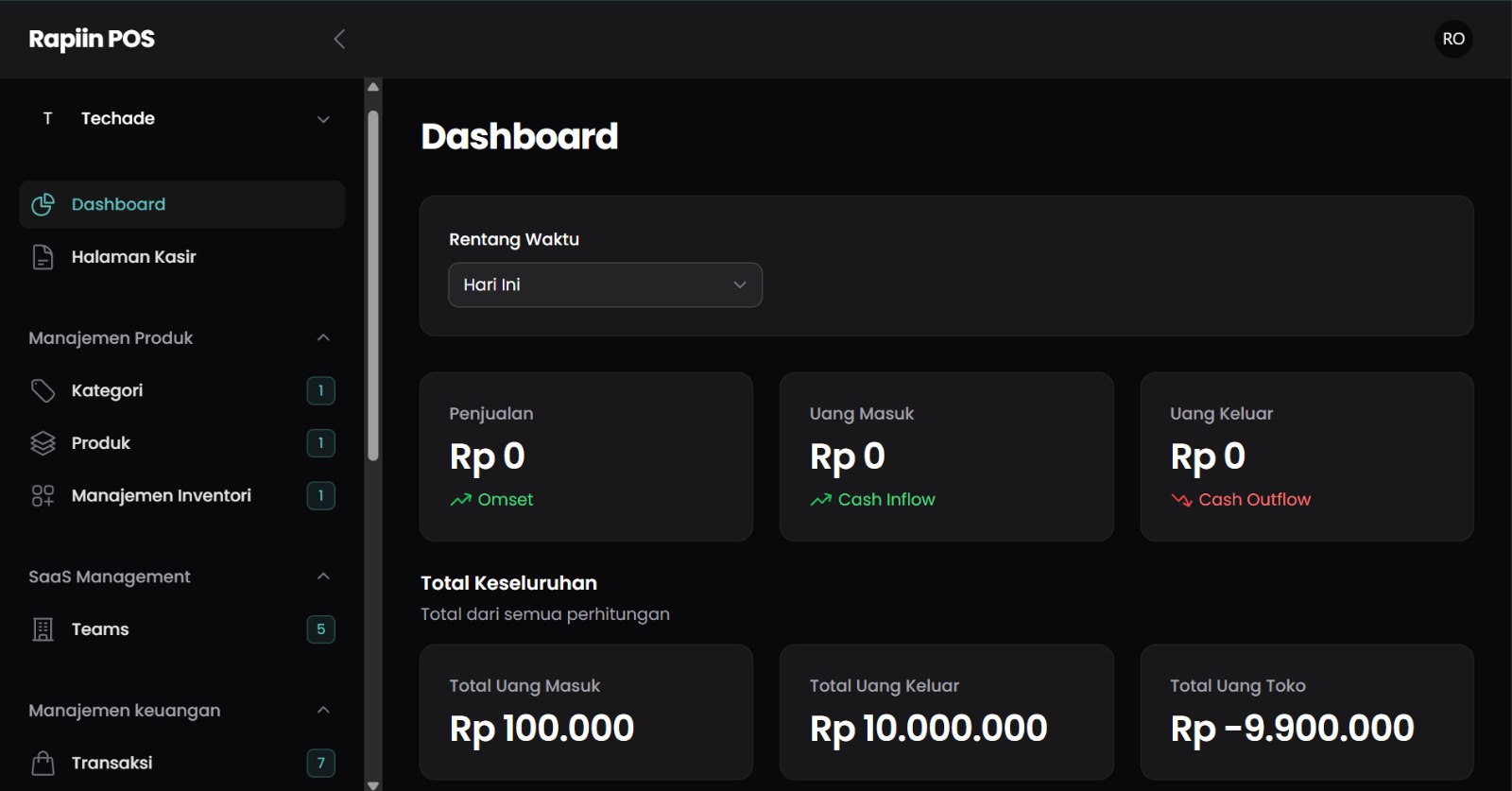Collapse the Manajemen Produk section
Image resolution: width=1512 pixels, height=791 pixels.
point(323,337)
